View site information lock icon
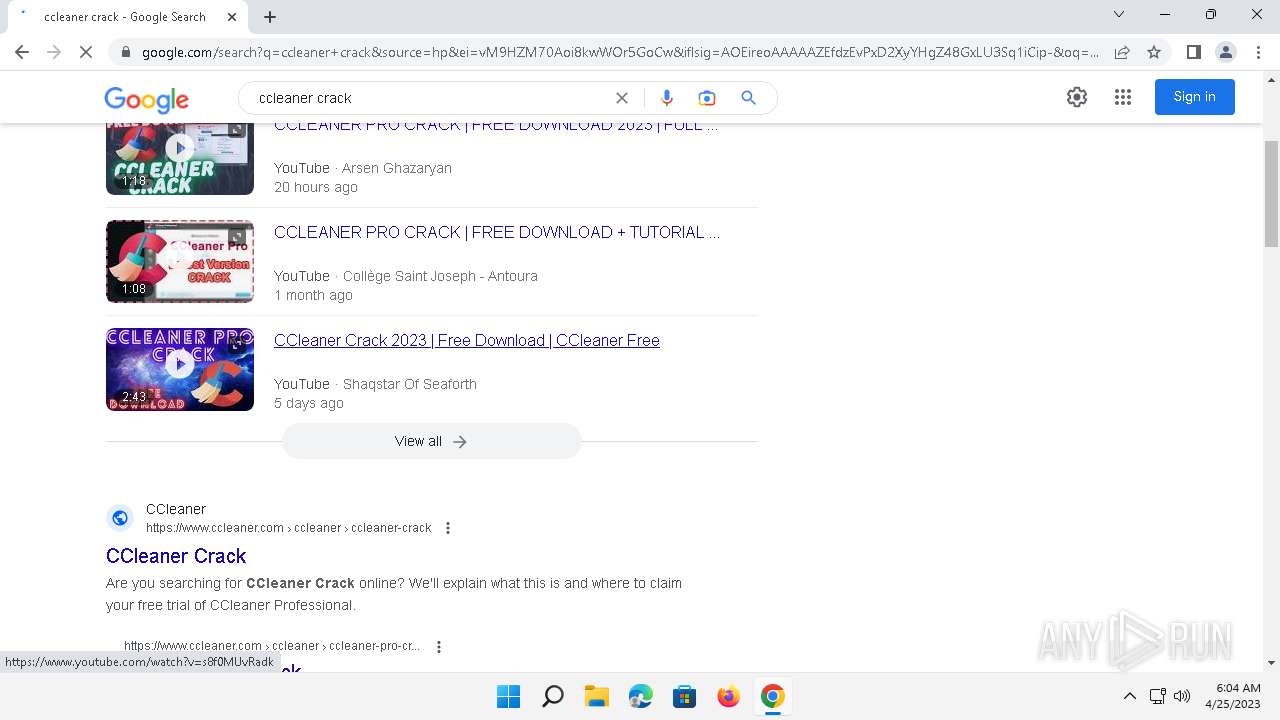Viewport: 1280px width, 720px height. [125, 52]
